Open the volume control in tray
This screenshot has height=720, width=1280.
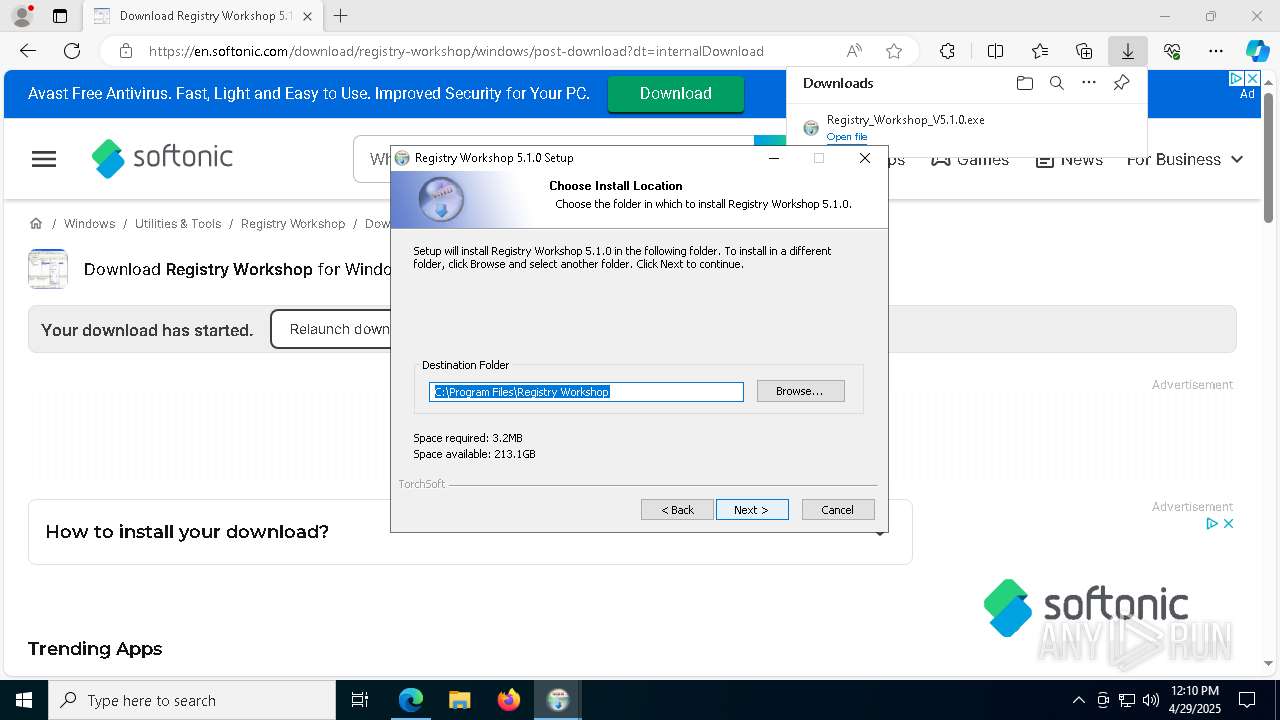tap(1150, 700)
